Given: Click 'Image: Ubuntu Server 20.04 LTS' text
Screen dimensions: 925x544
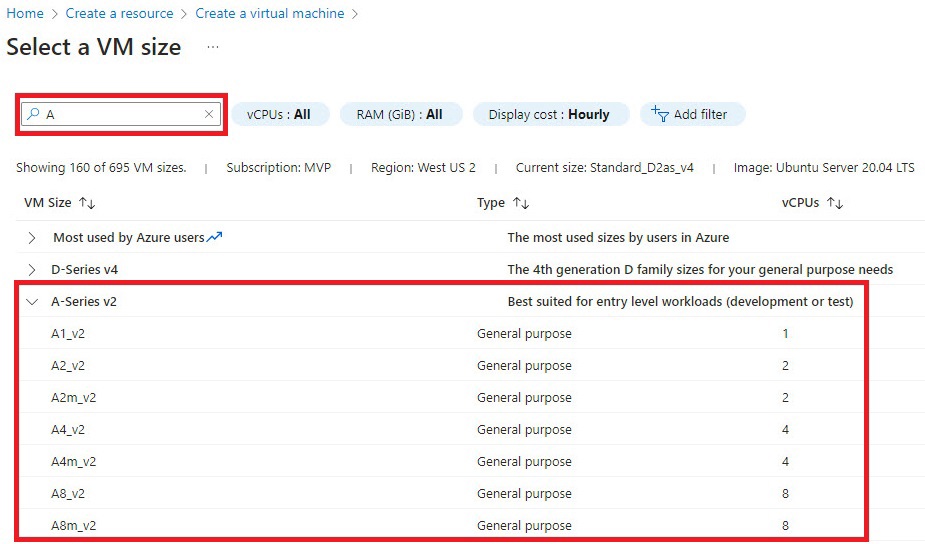Looking at the screenshot, I should pyautogui.click(x=824, y=168).
